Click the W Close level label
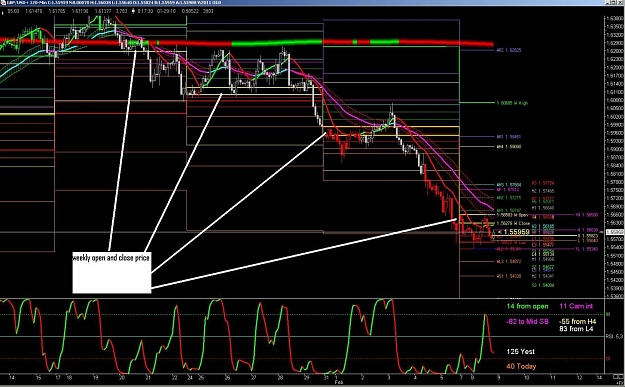Viewport: 625px width, 387px height. 513,223
